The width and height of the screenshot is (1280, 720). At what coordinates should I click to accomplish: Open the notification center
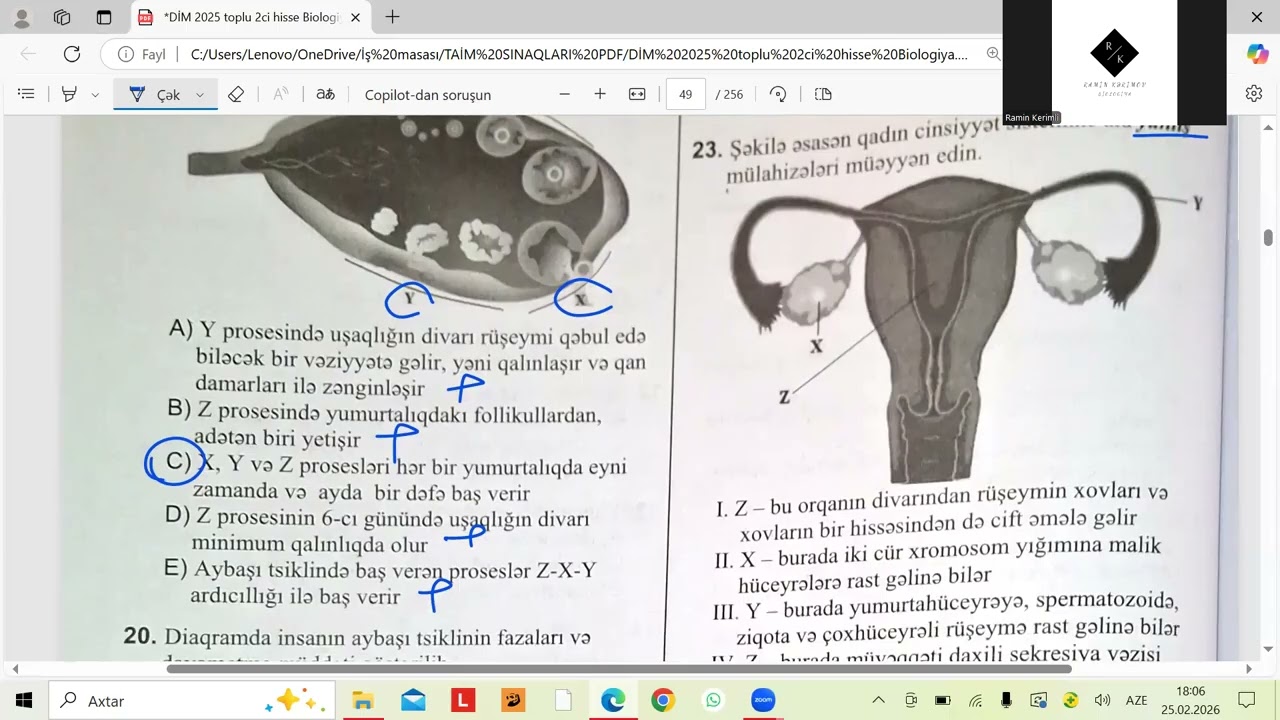click(1247, 700)
